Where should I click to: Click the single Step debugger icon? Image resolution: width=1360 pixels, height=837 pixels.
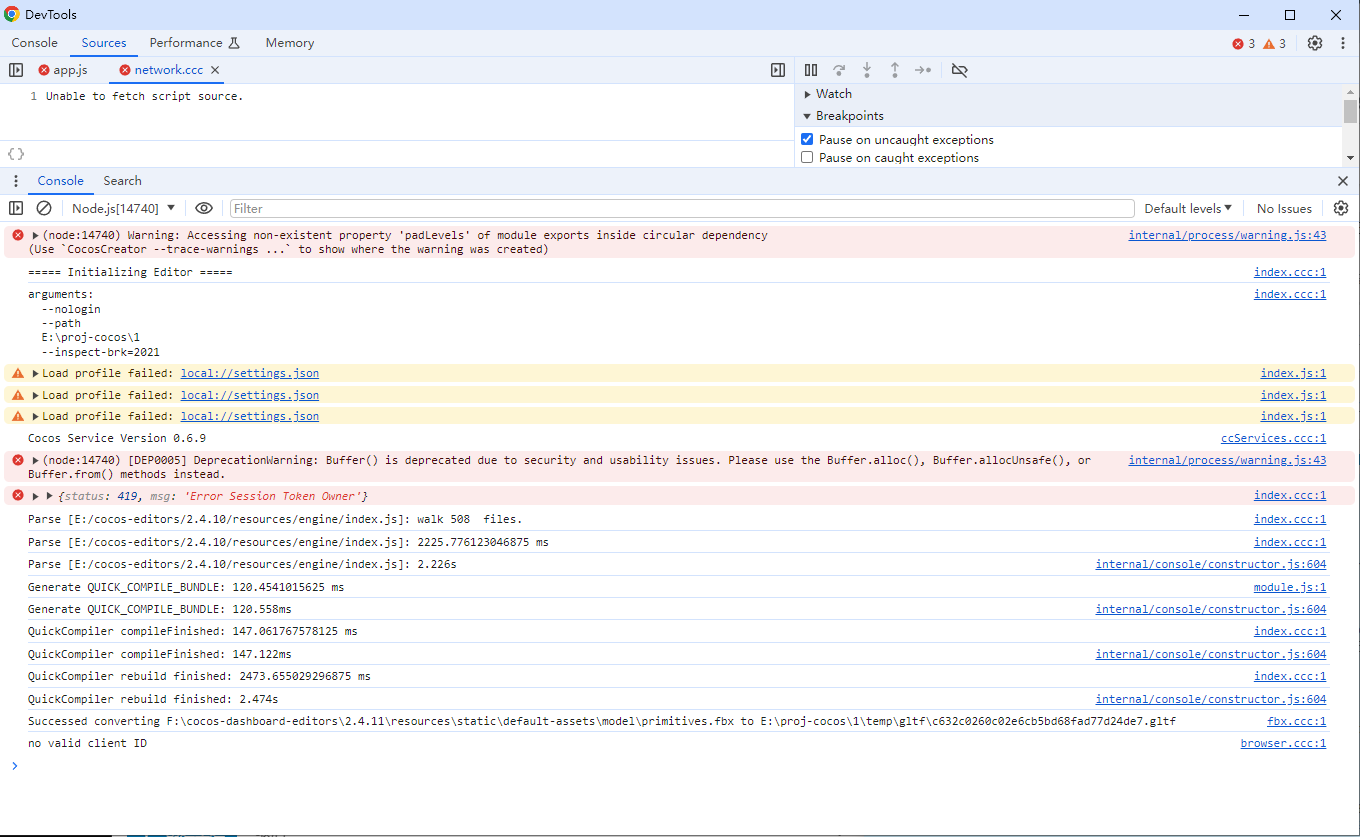(923, 70)
